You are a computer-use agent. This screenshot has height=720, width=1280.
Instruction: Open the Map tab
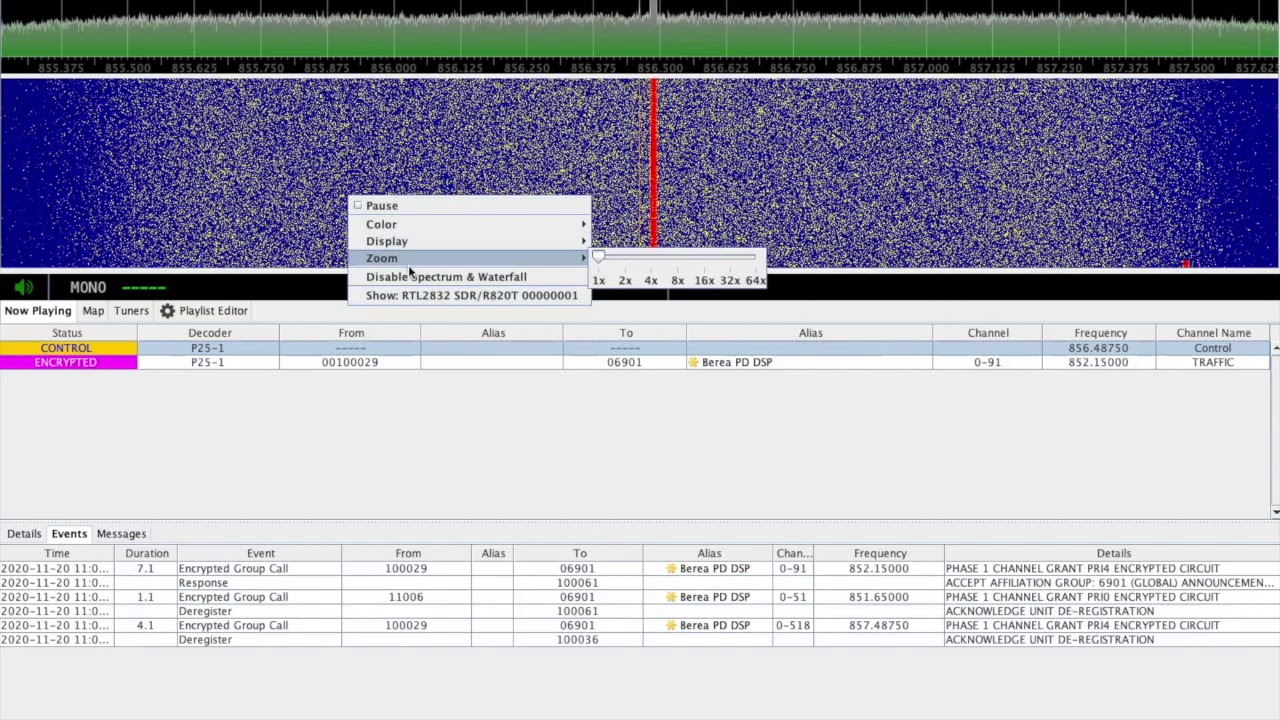point(93,311)
